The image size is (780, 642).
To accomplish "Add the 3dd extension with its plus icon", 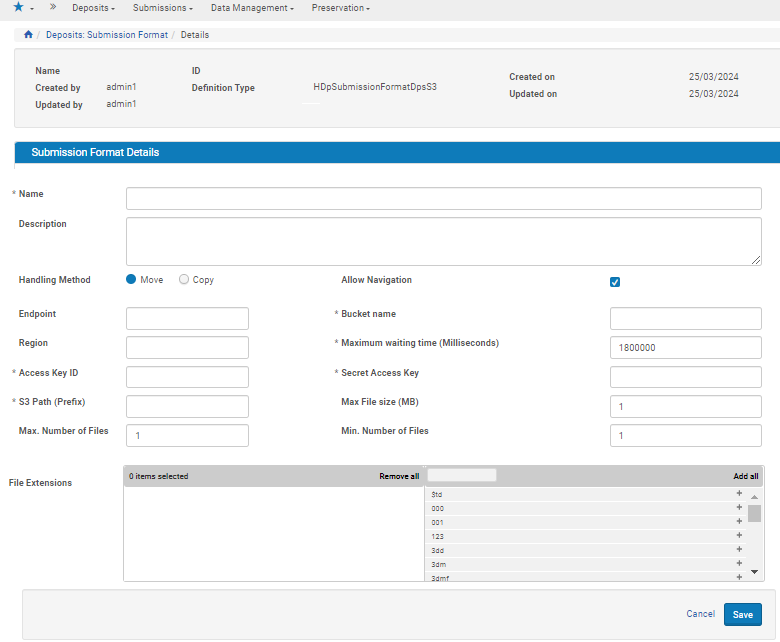I will (x=739, y=549).
